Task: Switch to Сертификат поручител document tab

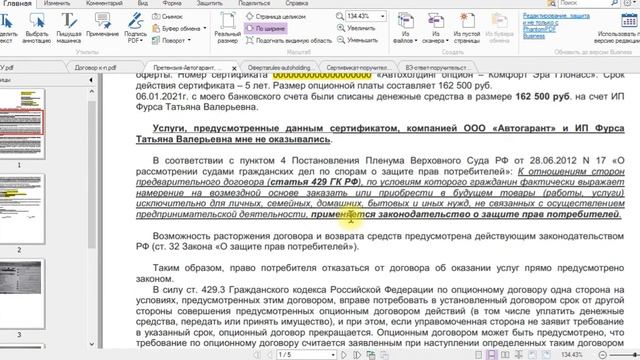Action: click(x=358, y=68)
